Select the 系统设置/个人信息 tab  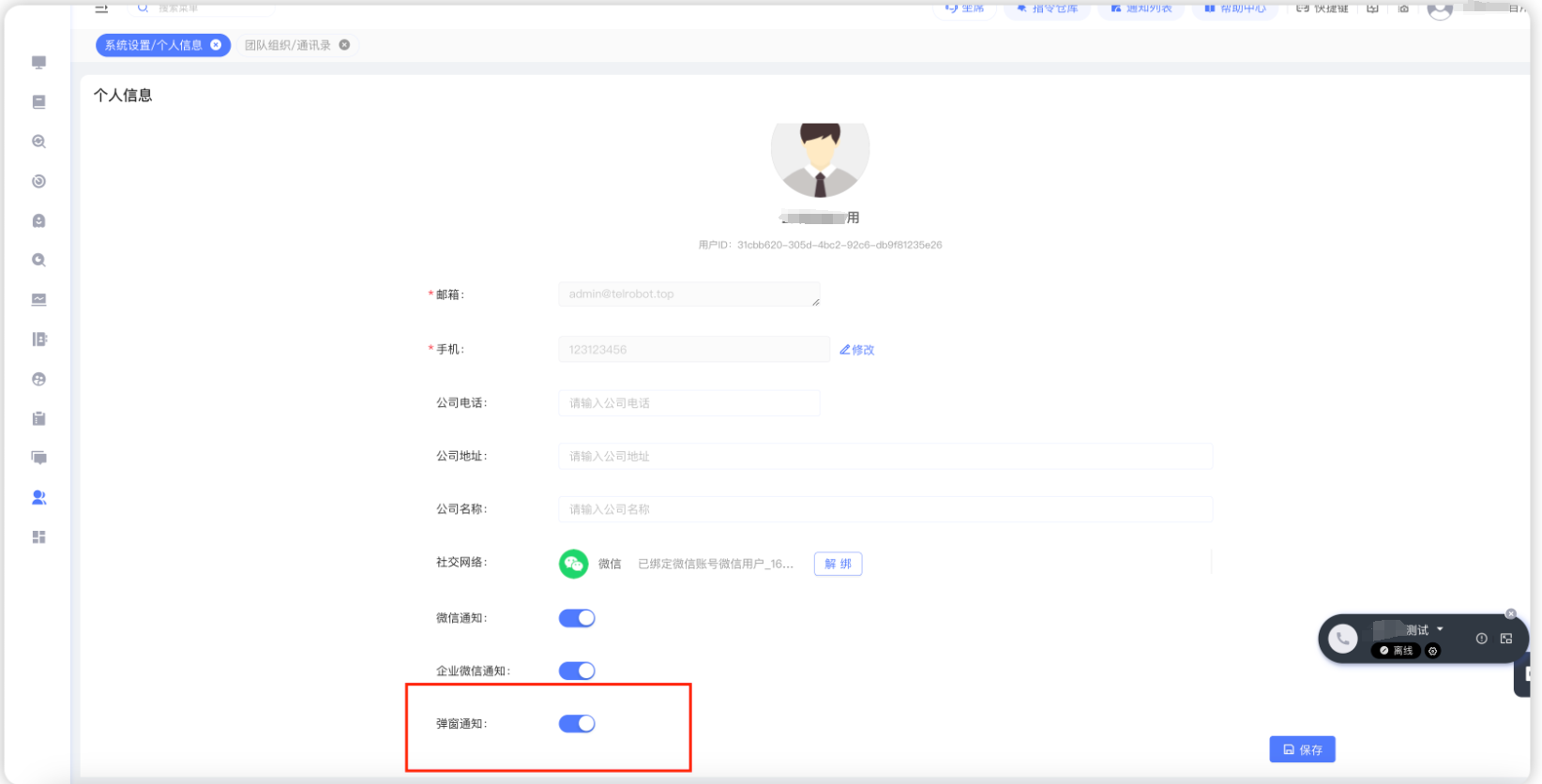[153, 45]
